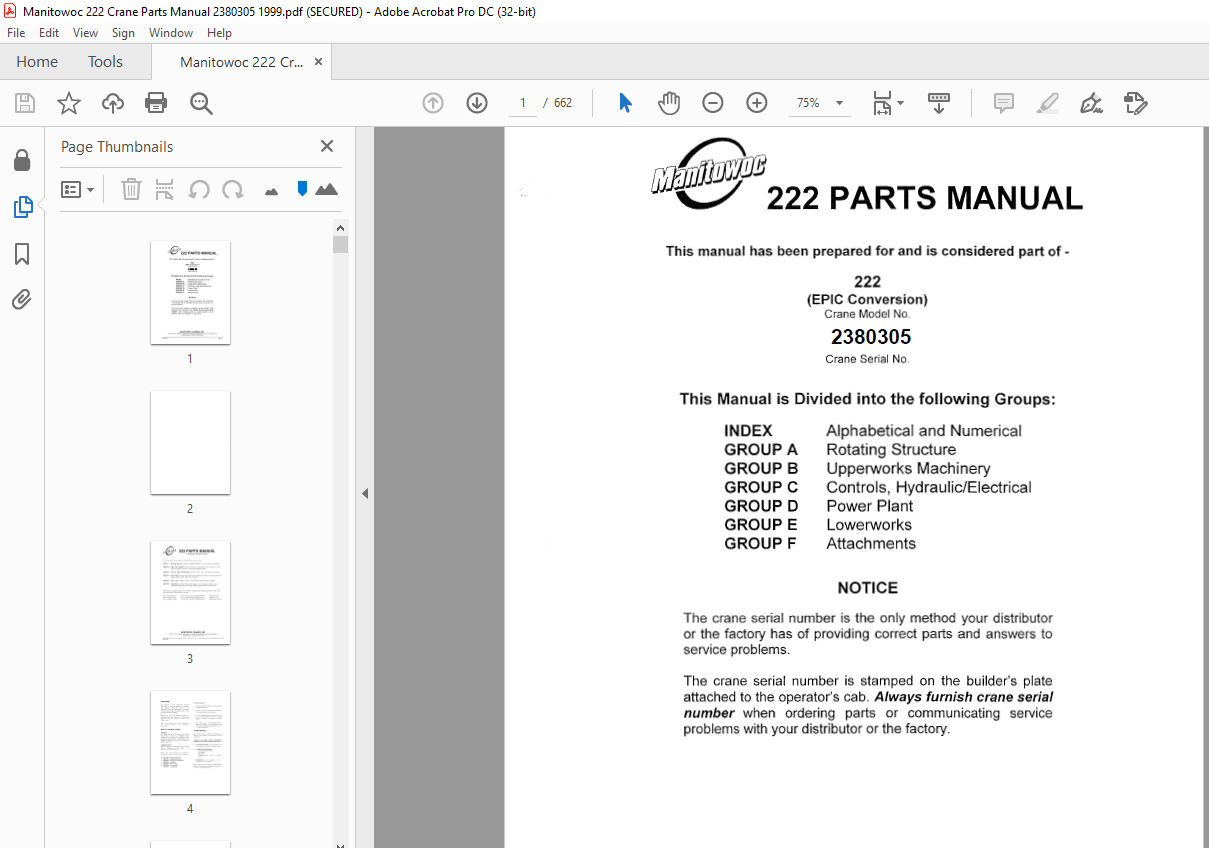The width and height of the screenshot is (1209, 848).
Task: Click 'Lowerworks' text on page
Action: (869, 525)
